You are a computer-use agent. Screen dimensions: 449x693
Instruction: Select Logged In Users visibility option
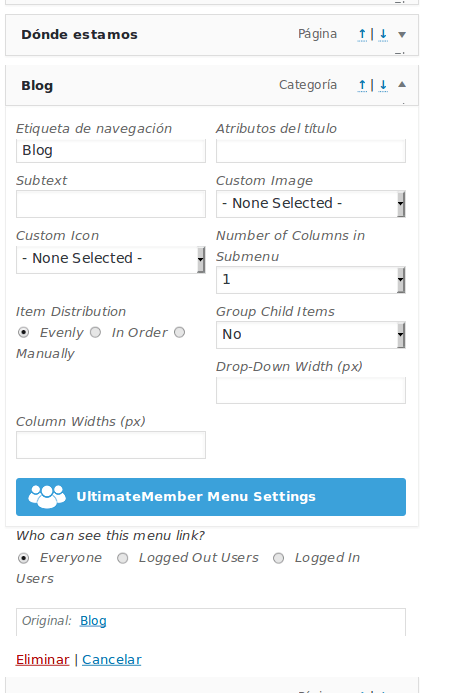(278, 558)
